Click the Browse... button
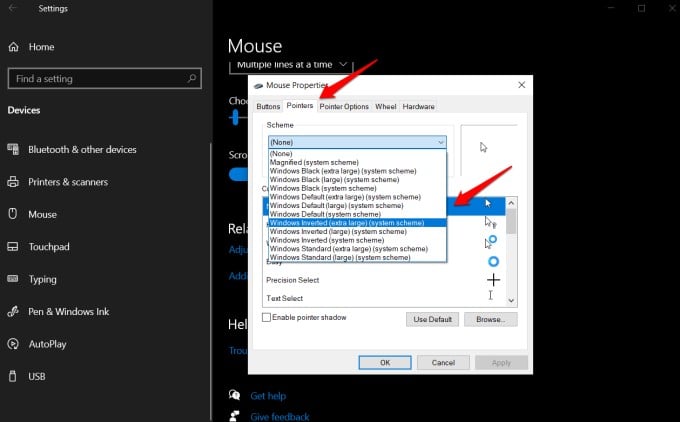 [x=490, y=319]
